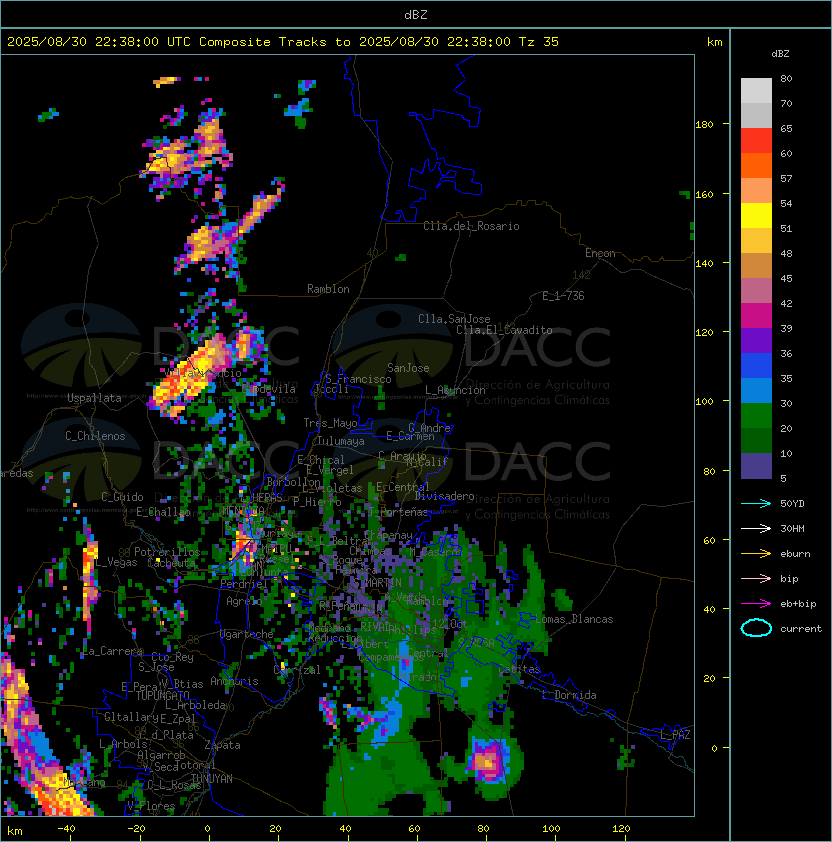
Task: Click the Uspallata map label
Action: point(94,398)
